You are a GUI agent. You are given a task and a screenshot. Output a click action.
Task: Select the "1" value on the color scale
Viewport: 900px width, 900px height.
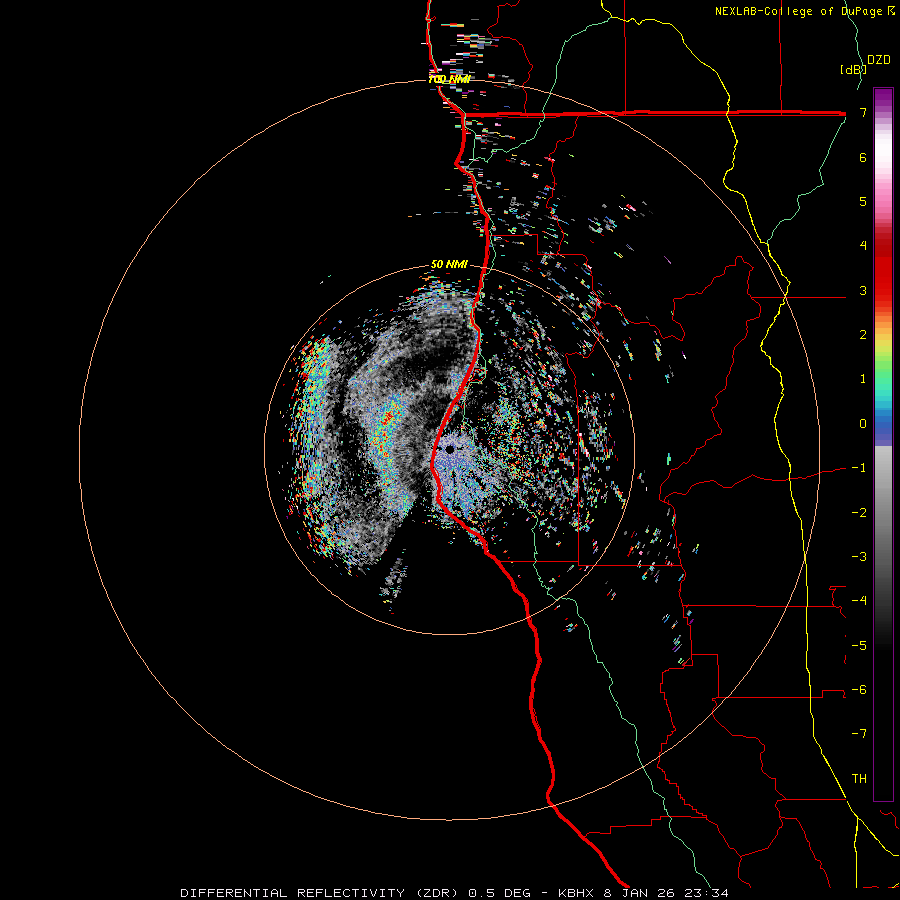point(863,379)
